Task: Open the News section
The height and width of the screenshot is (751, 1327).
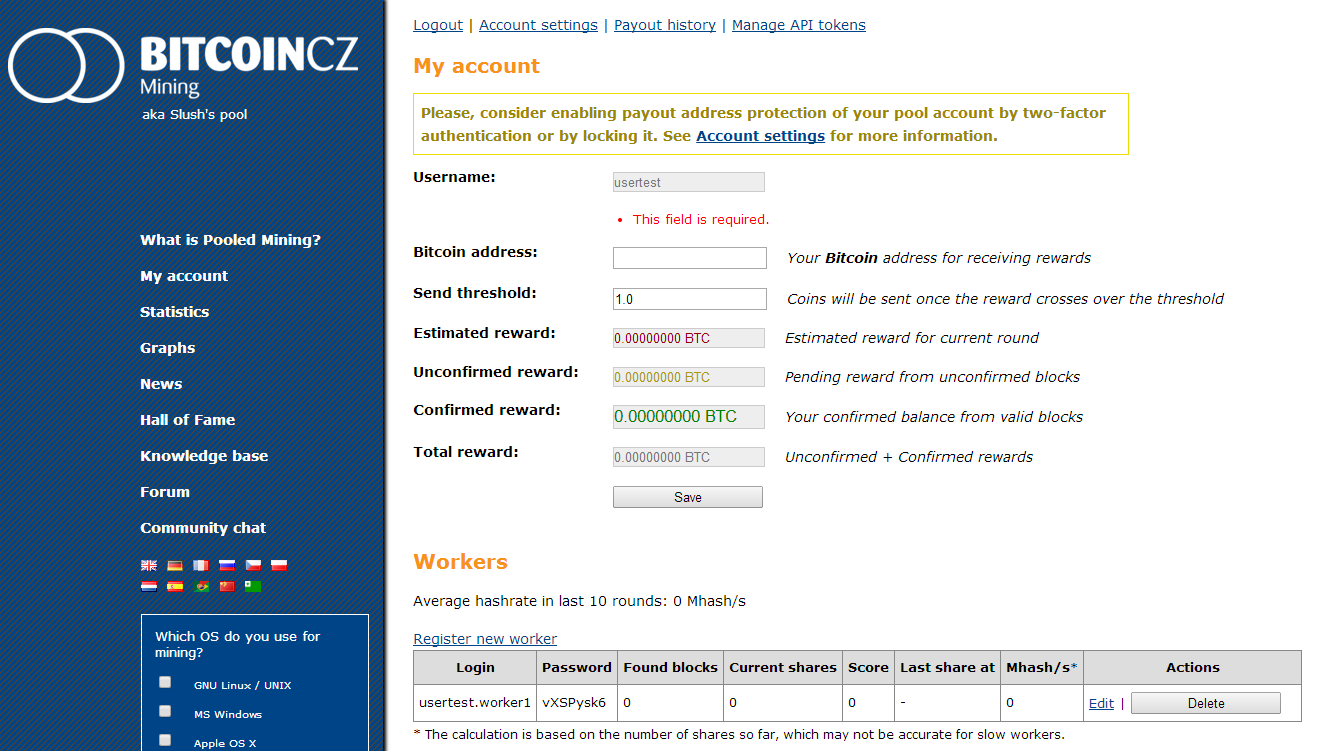Action: click(161, 384)
